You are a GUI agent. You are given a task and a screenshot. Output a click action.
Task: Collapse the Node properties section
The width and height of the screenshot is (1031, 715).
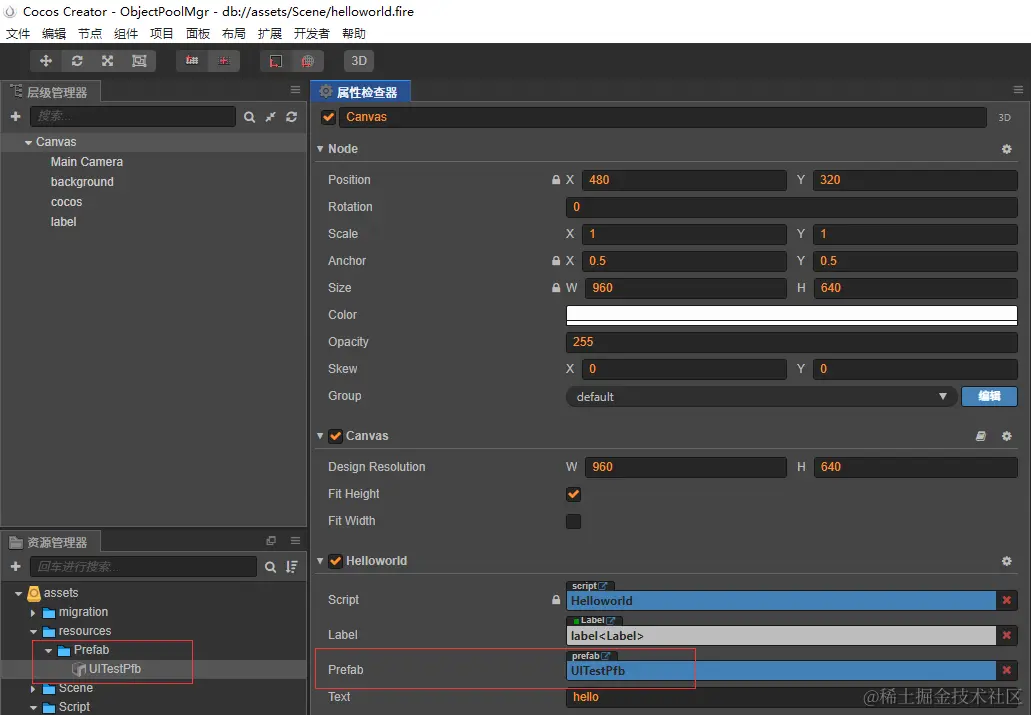tap(320, 149)
